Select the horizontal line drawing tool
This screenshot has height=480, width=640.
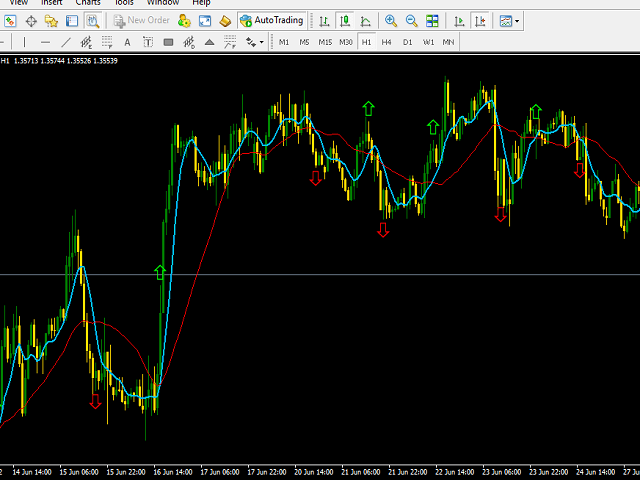(x=45, y=42)
